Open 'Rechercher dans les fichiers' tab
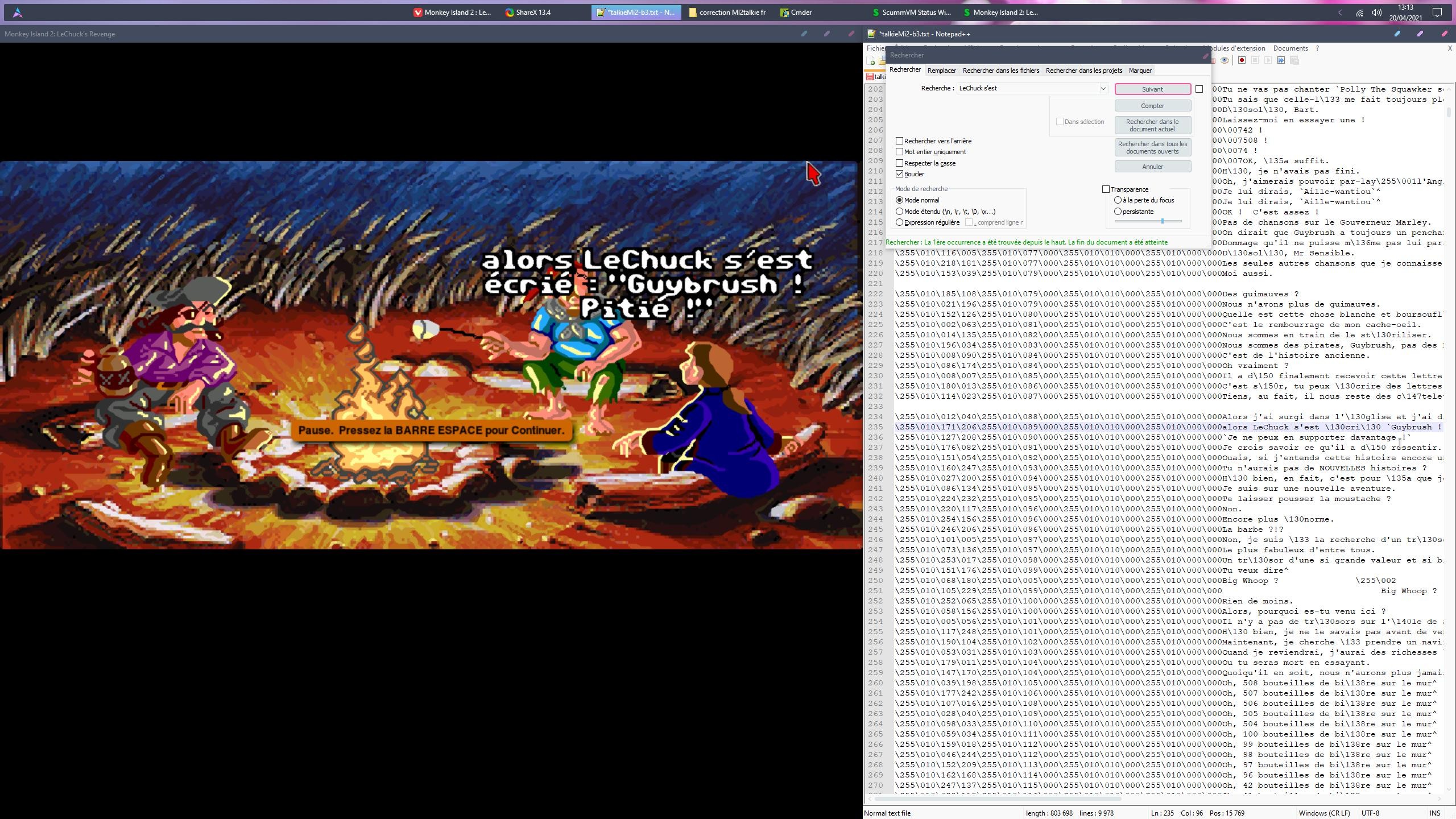1456x819 pixels. coord(1001,71)
